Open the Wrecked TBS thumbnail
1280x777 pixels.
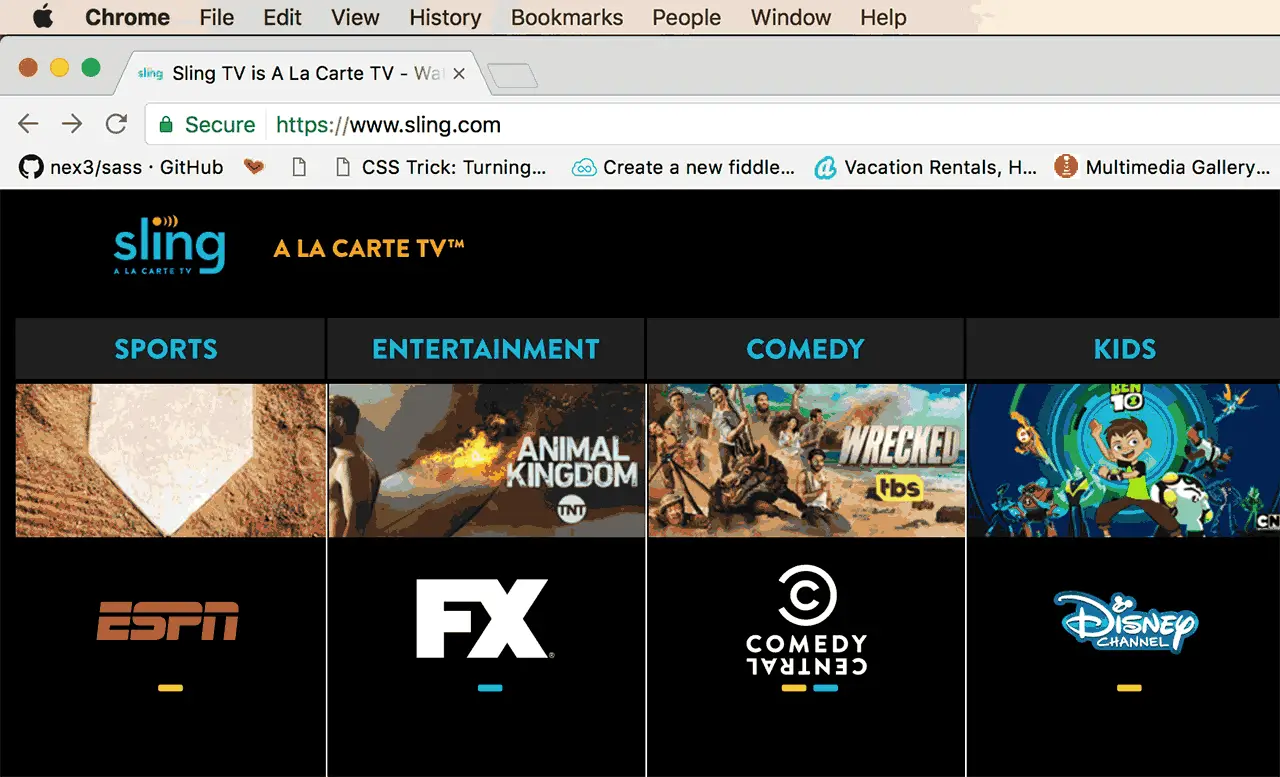pyautogui.click(x=806, y=460)
